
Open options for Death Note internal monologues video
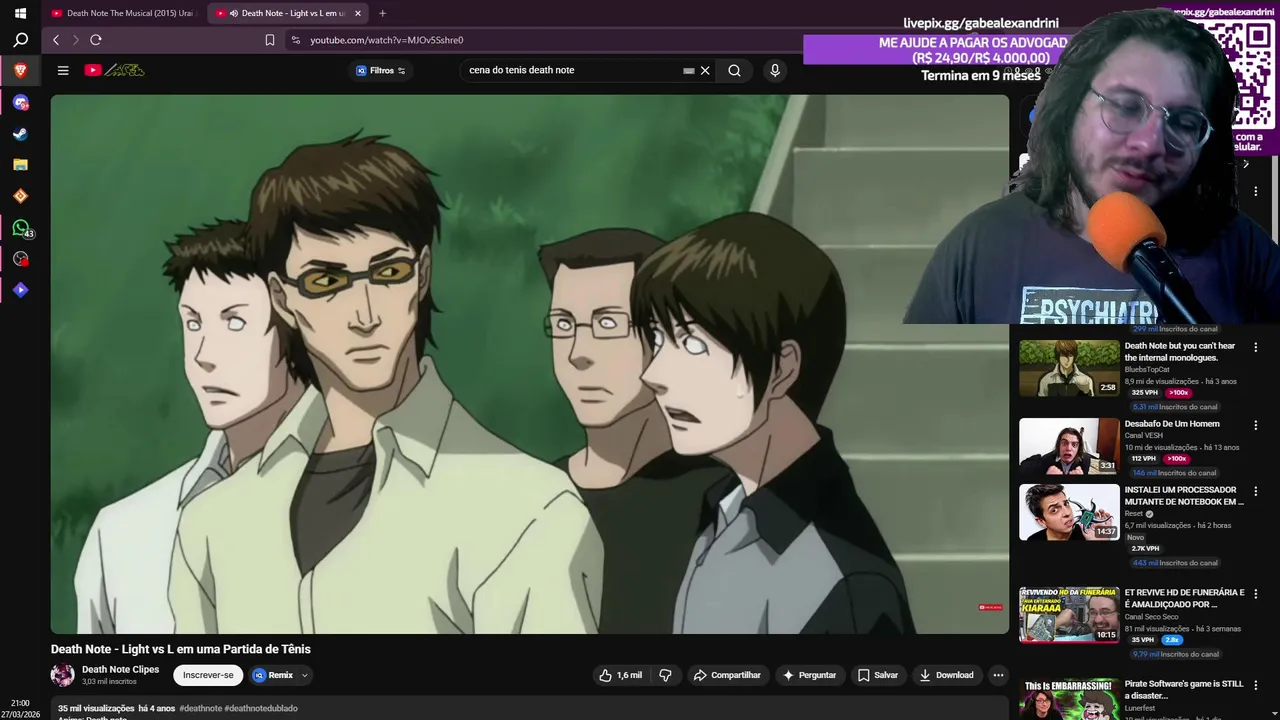tap(1256, 348)
